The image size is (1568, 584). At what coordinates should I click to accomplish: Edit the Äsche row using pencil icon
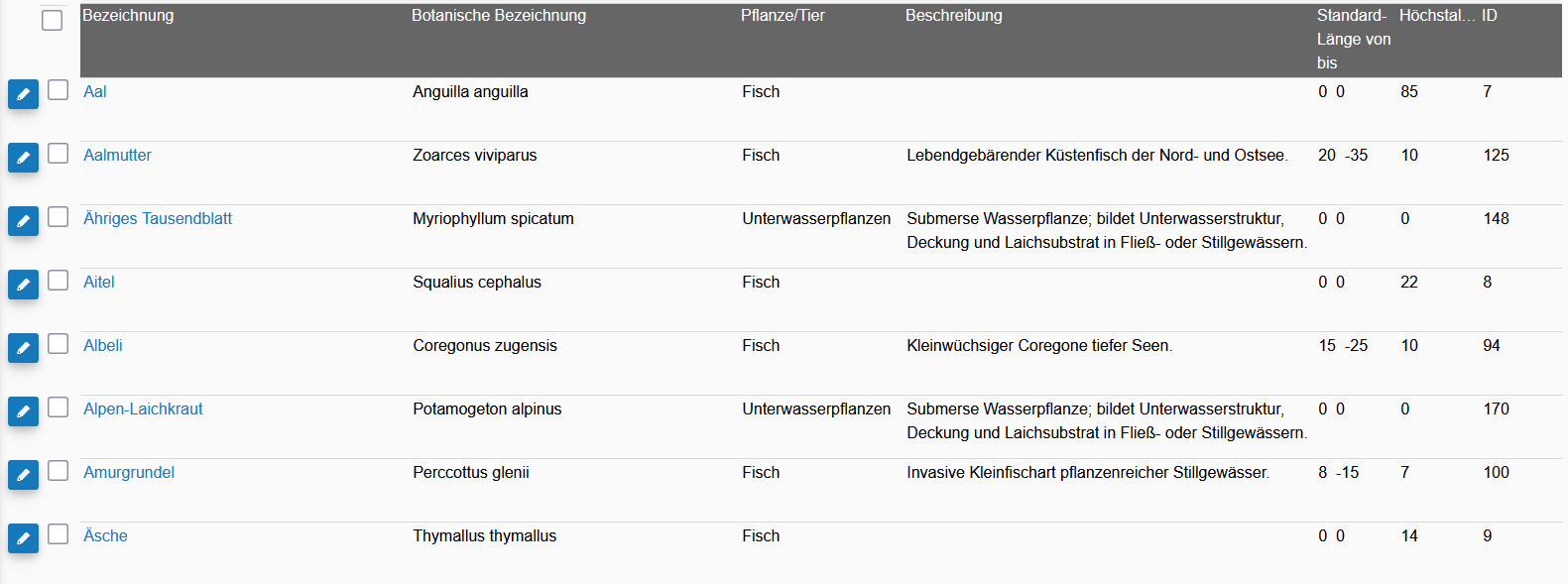pyautogui.click(x=23, y=538)
